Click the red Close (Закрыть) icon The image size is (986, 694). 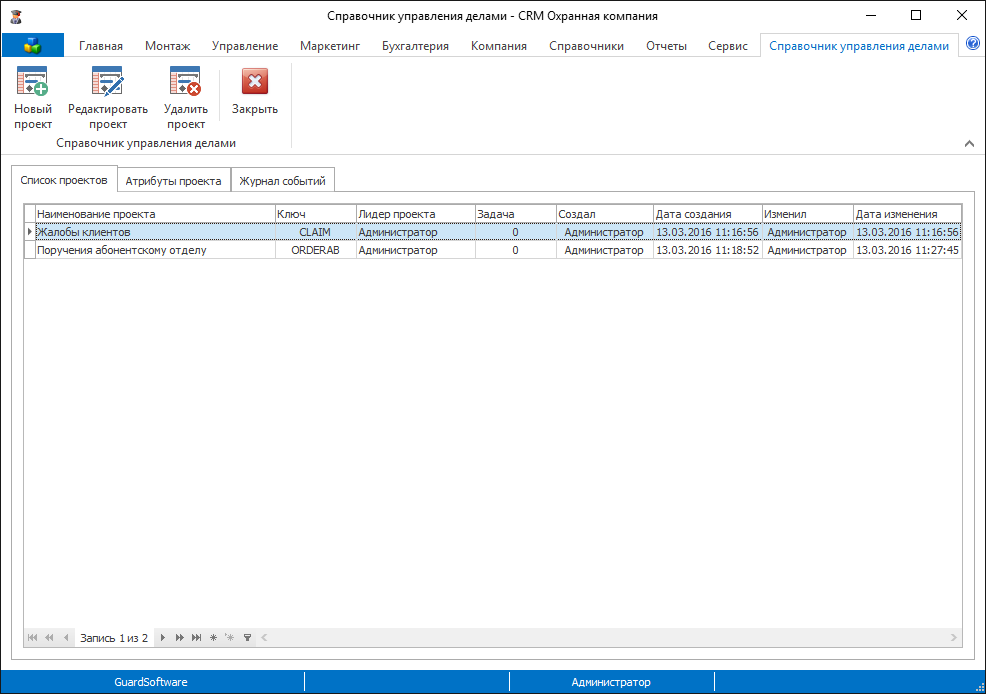coord(255,81)
